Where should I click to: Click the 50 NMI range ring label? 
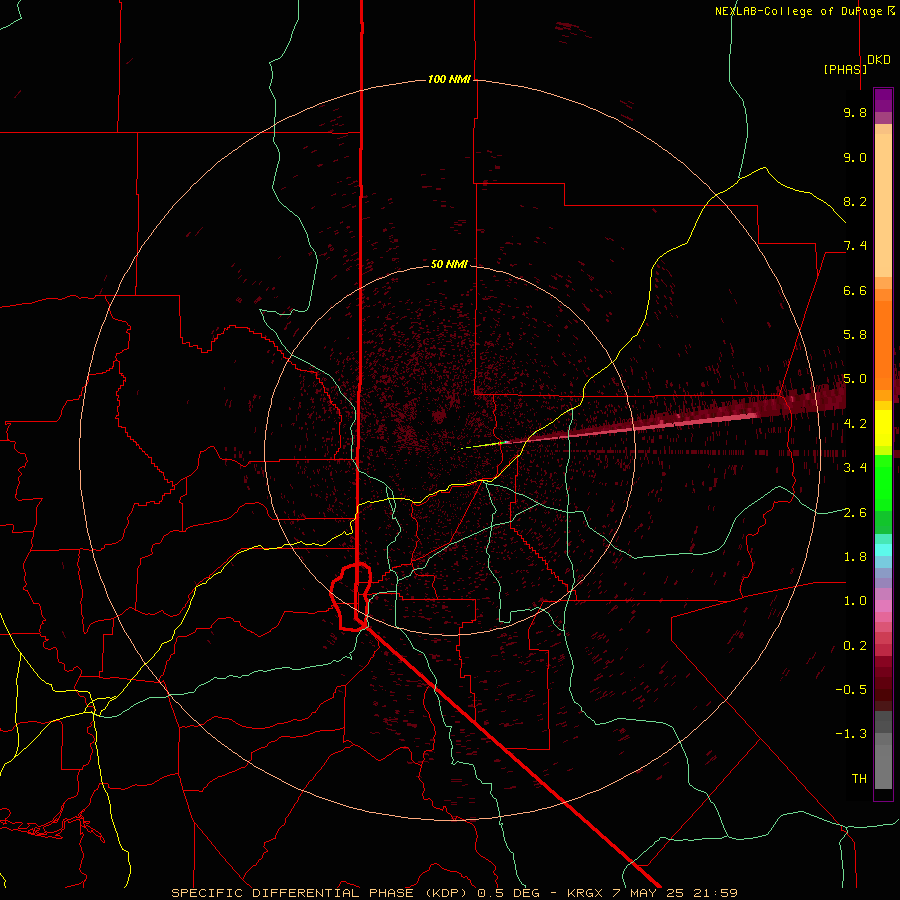449,264
